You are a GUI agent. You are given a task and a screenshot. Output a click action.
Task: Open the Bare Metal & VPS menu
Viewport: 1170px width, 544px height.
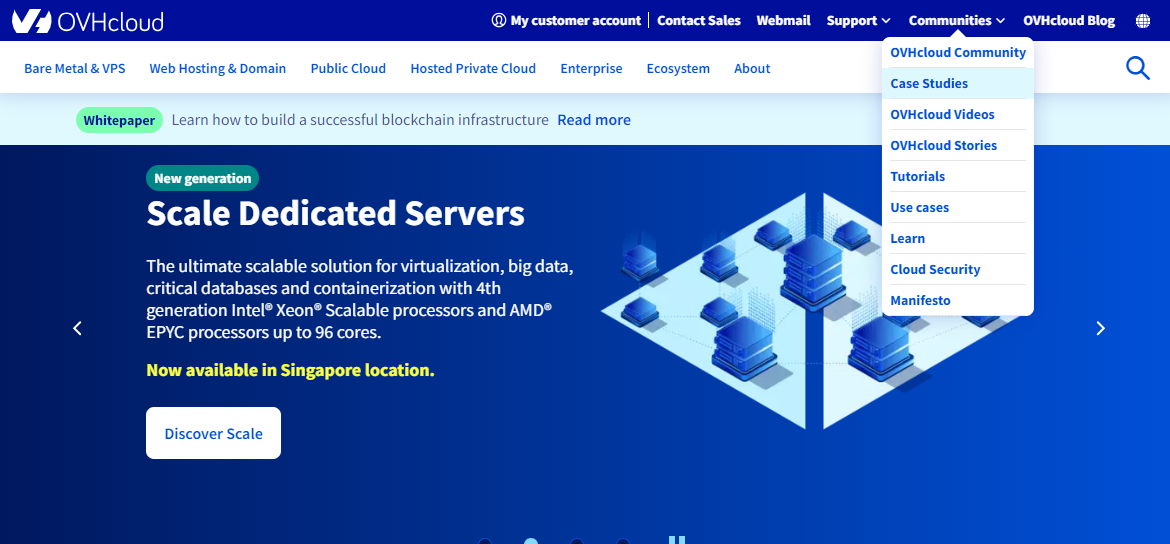(75, 69)
